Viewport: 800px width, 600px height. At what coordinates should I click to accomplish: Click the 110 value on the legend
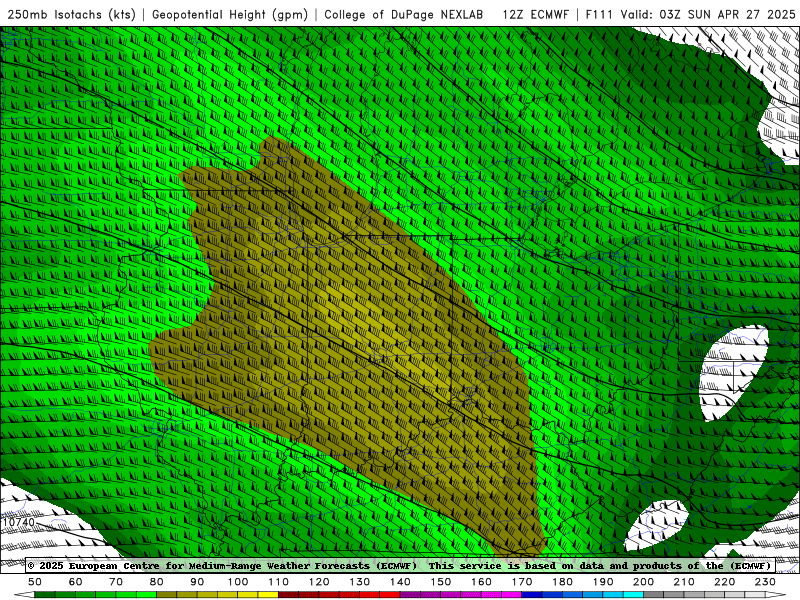click(278, 582)
